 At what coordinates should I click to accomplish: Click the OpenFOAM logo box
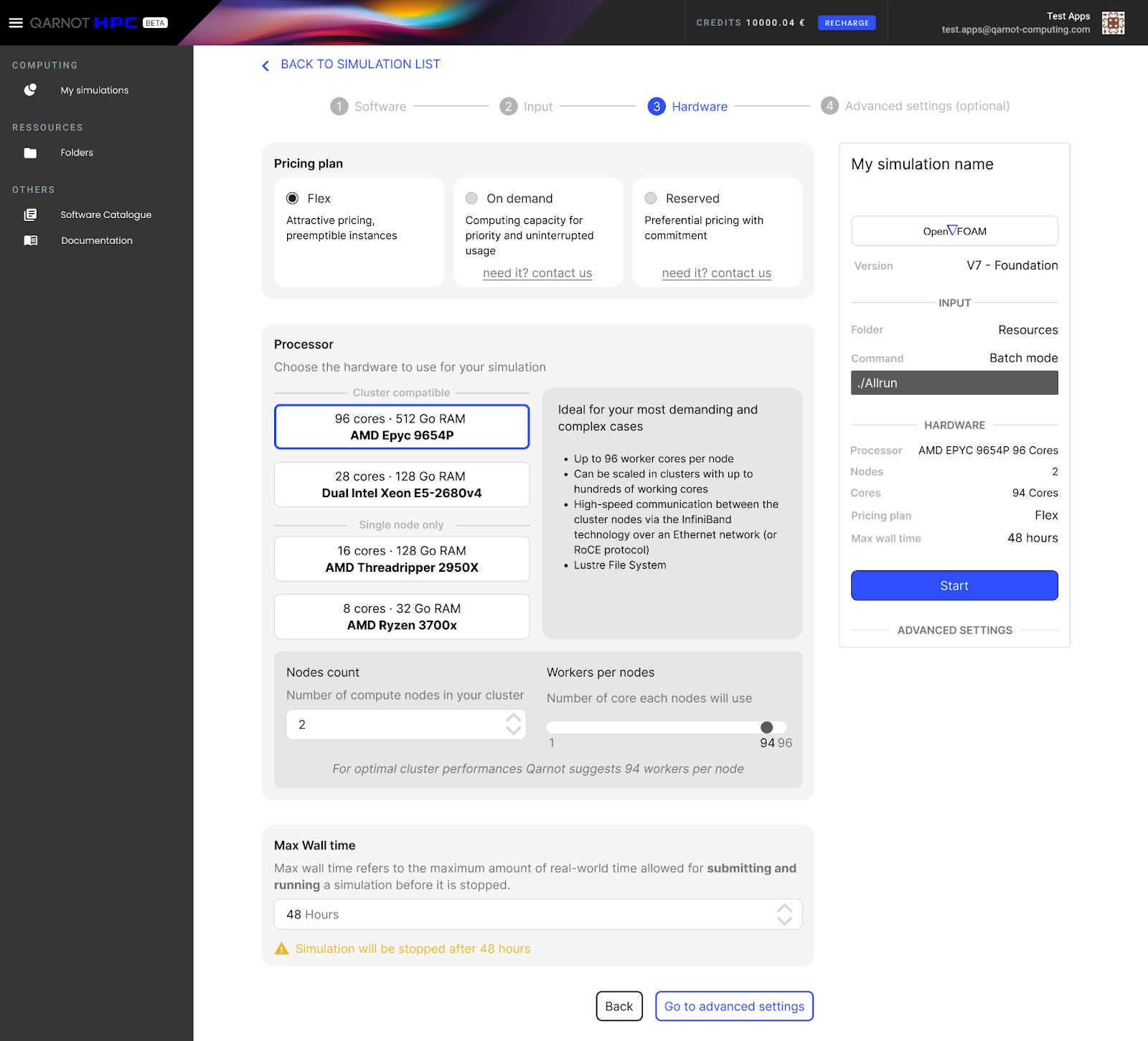[x=954, y=231]
